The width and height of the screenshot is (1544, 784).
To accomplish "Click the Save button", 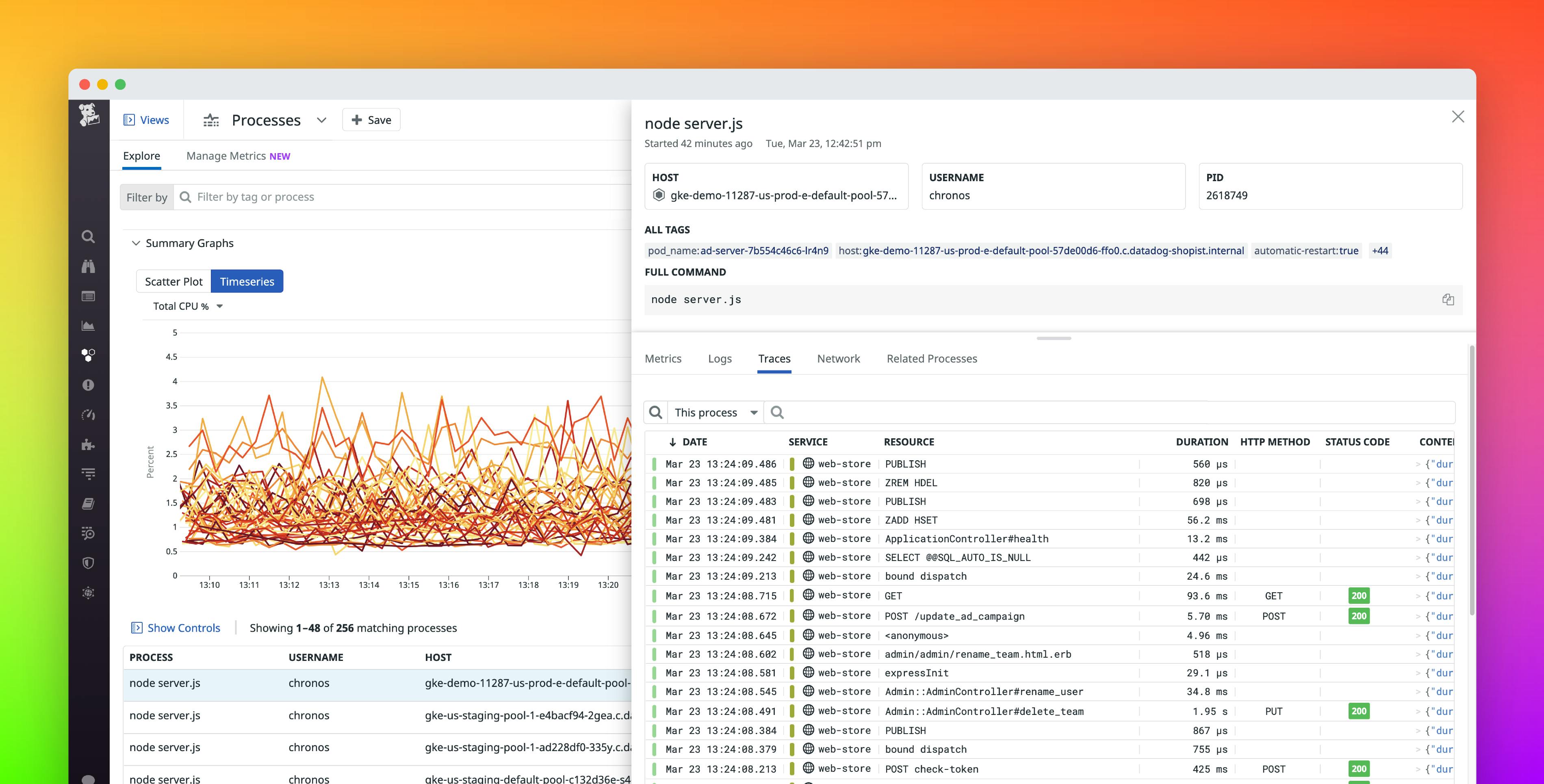I will click(371, 119).
